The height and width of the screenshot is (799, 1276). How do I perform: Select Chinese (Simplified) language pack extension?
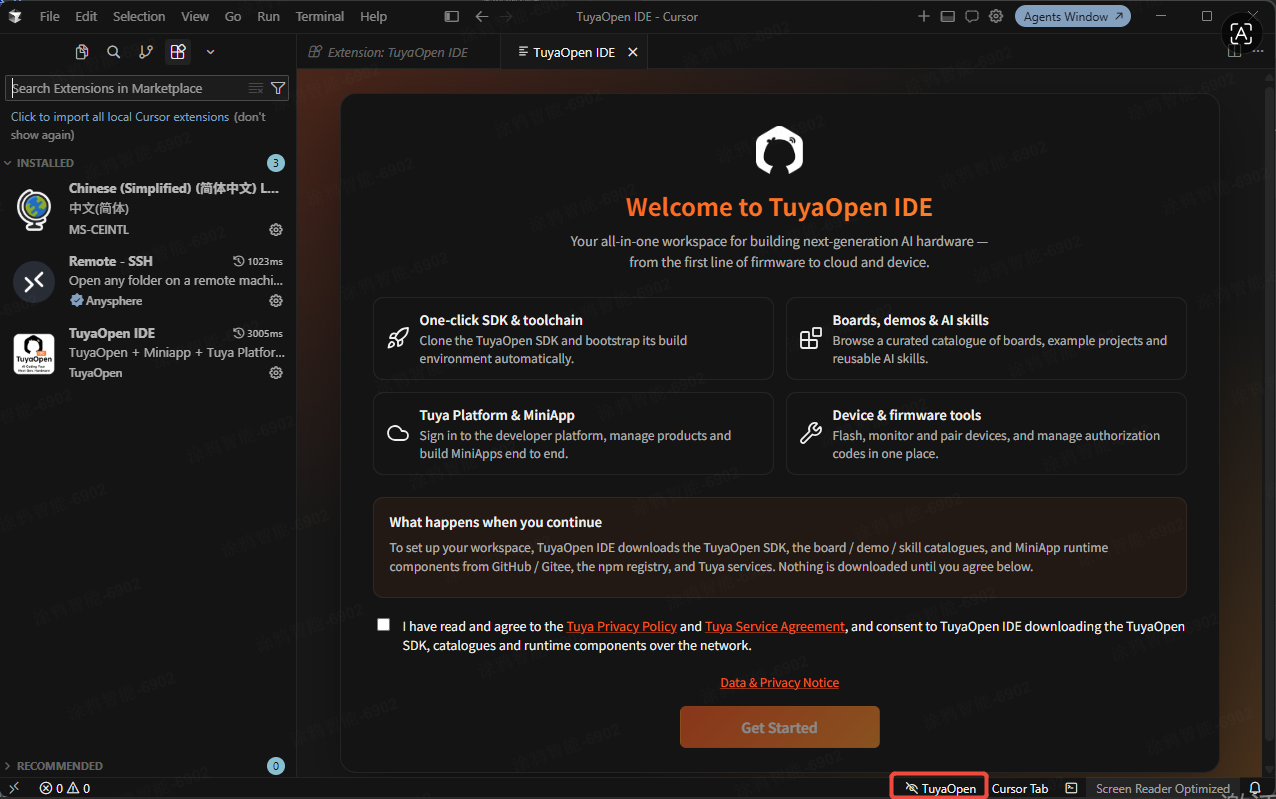147,208
